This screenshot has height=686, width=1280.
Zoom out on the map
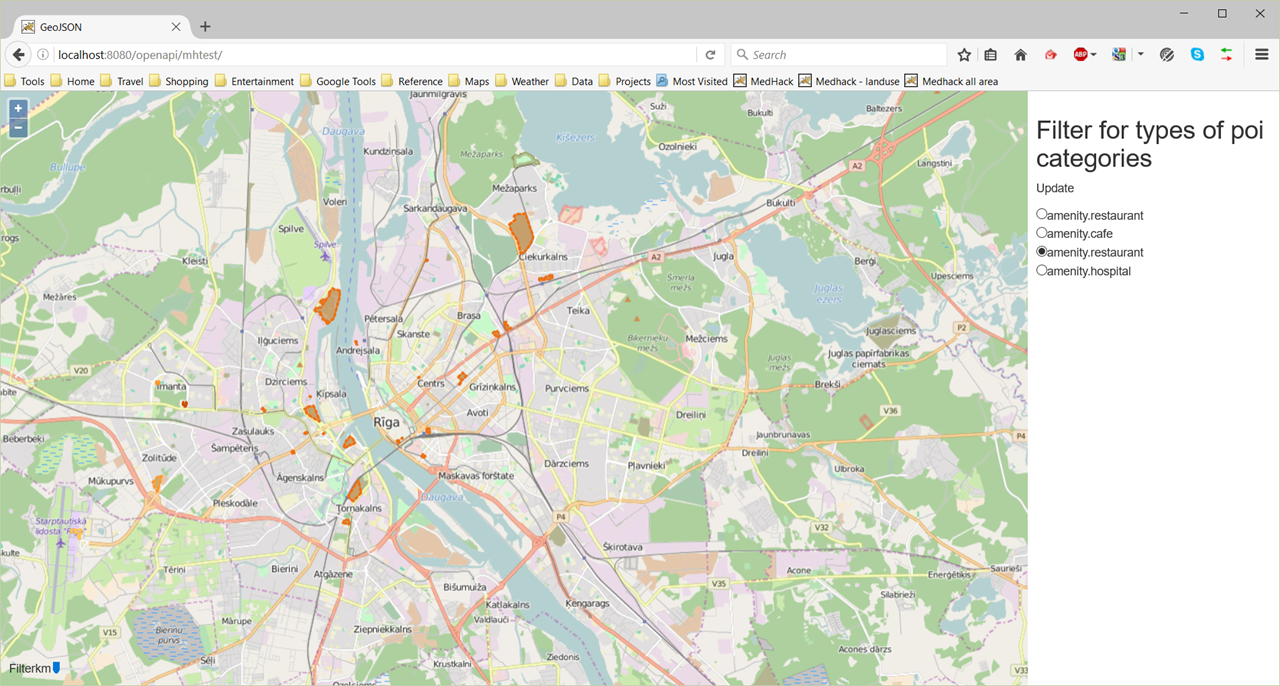pyautogui.click(x=18, y=127)
